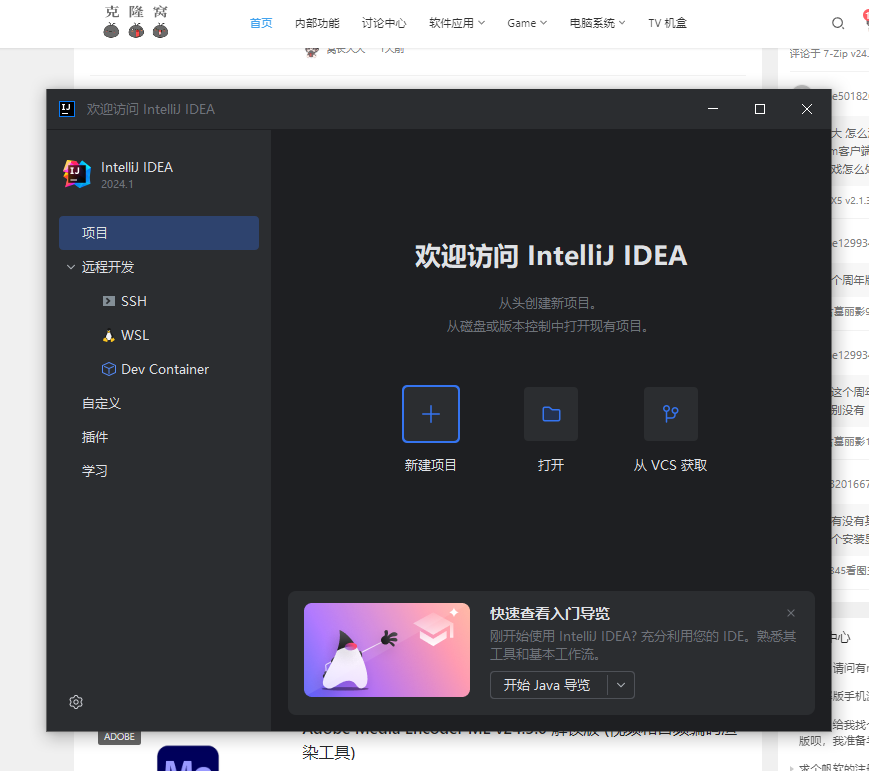Close the 快速查看入门导览 banner
869x771 pixels.
tap(791, 612)
